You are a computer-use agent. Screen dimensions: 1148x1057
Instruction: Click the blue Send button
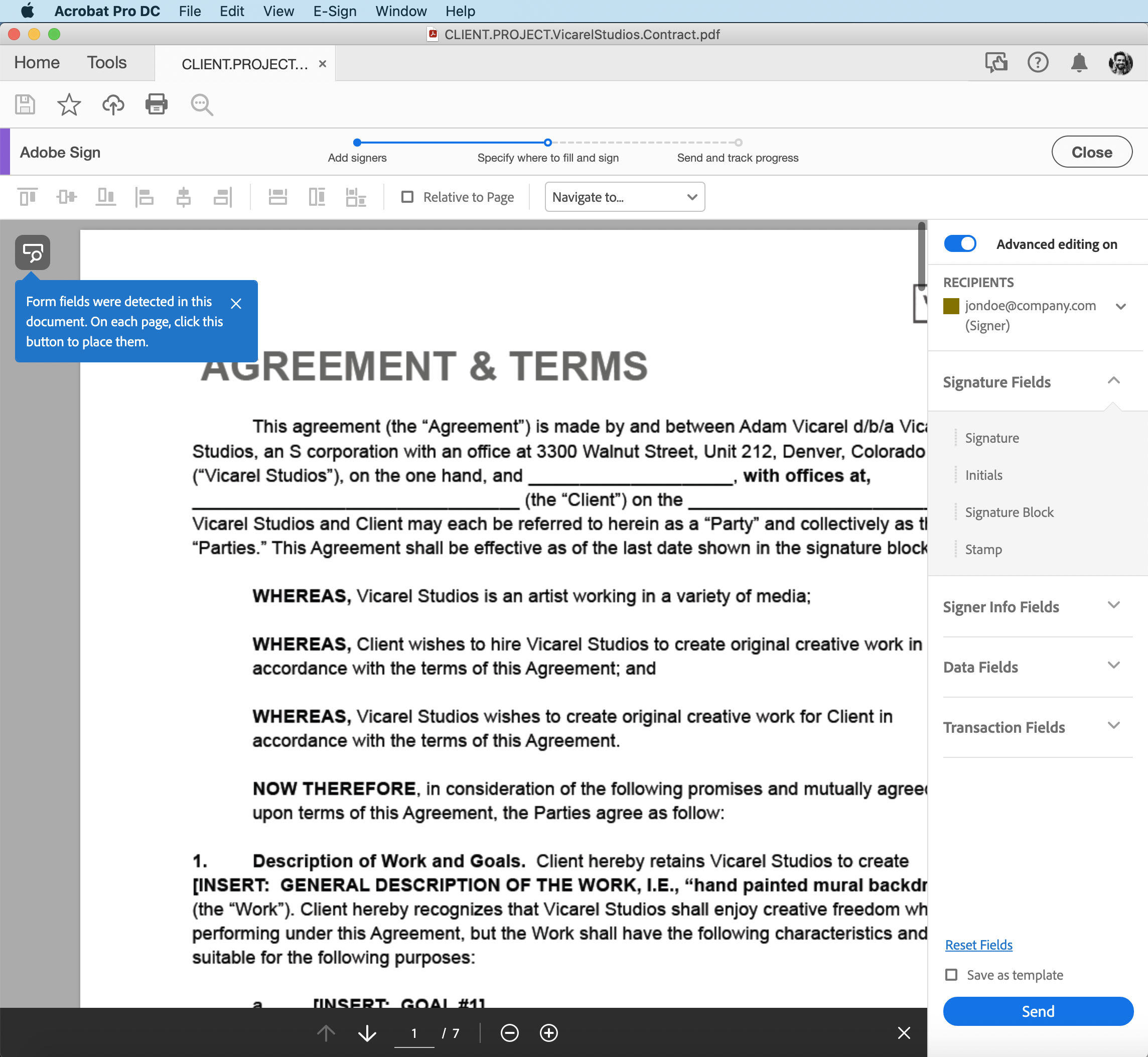(x=1038, y=1011)
